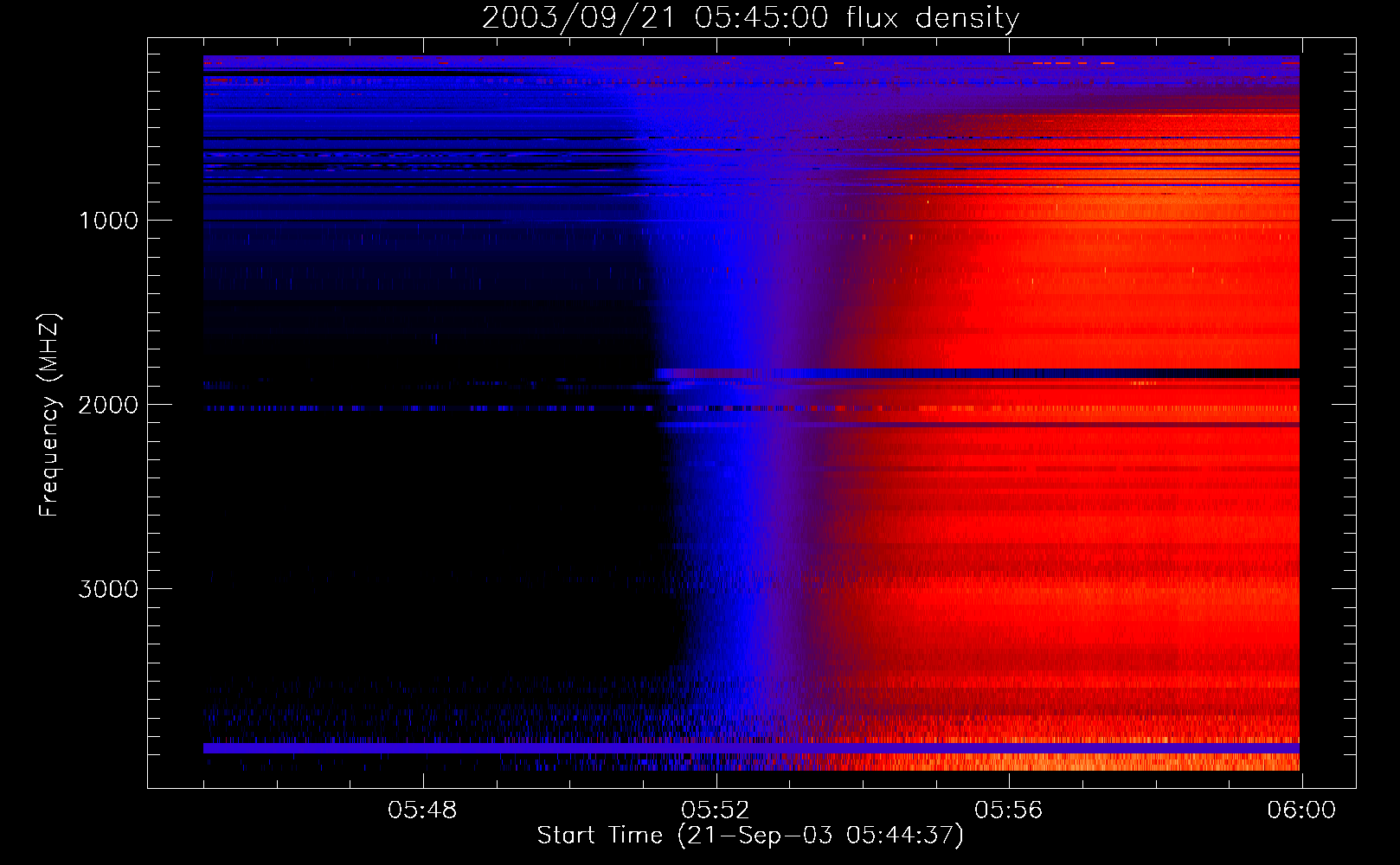Click the "Frequency (MHZ)" axis label
This screenshot has width=1400, height=865.
48,415
